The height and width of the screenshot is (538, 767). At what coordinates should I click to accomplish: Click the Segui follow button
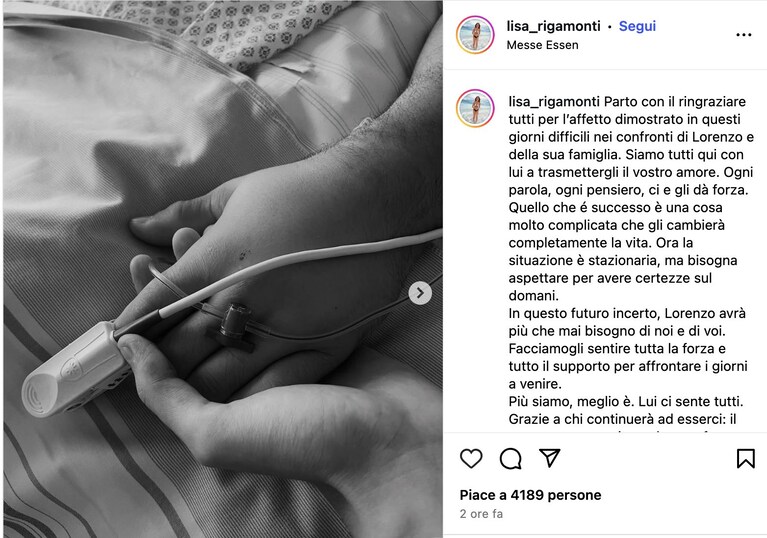click(x=637, y=26)
